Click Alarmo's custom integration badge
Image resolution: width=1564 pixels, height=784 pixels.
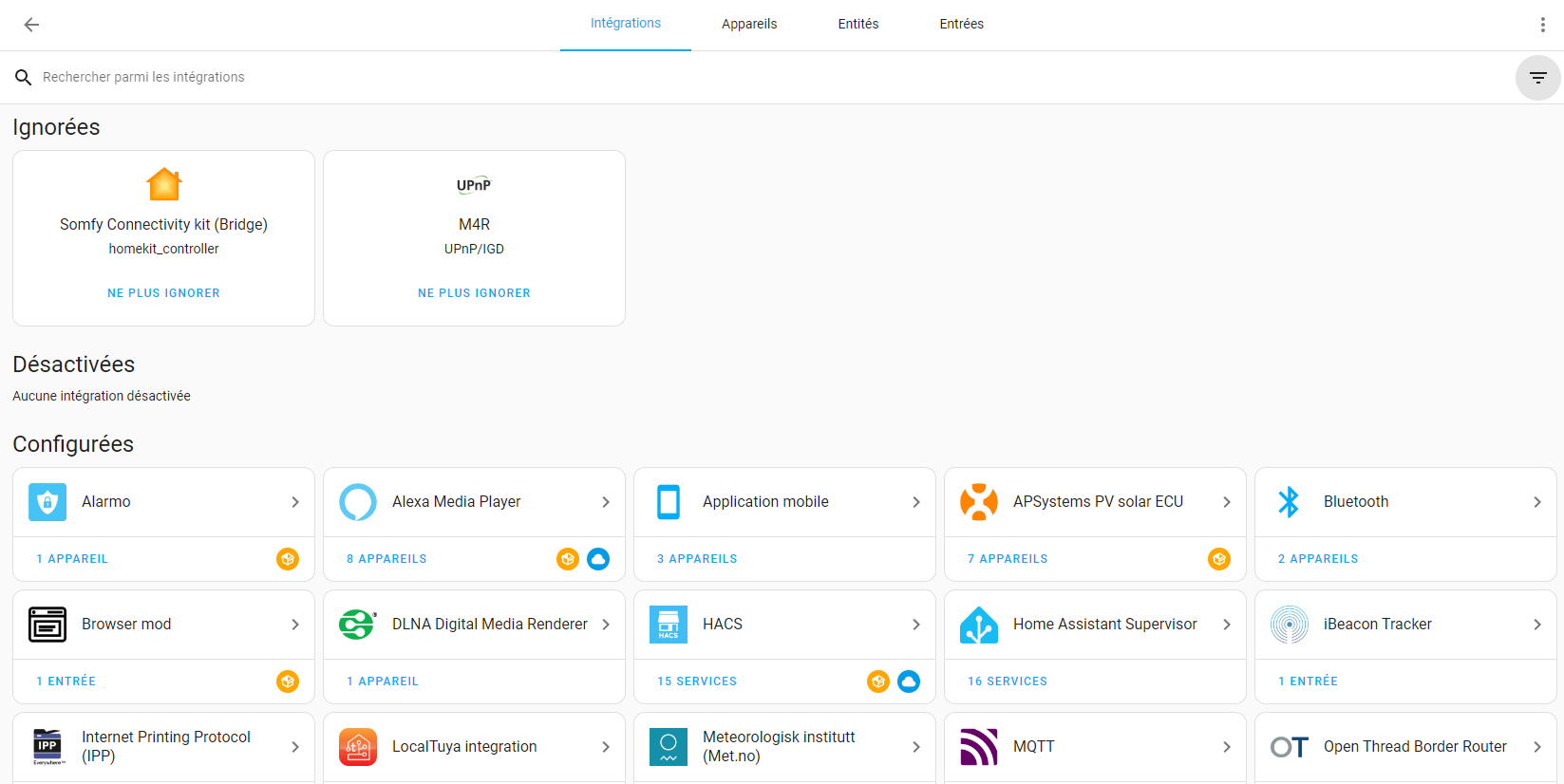(x=288, y=559)
